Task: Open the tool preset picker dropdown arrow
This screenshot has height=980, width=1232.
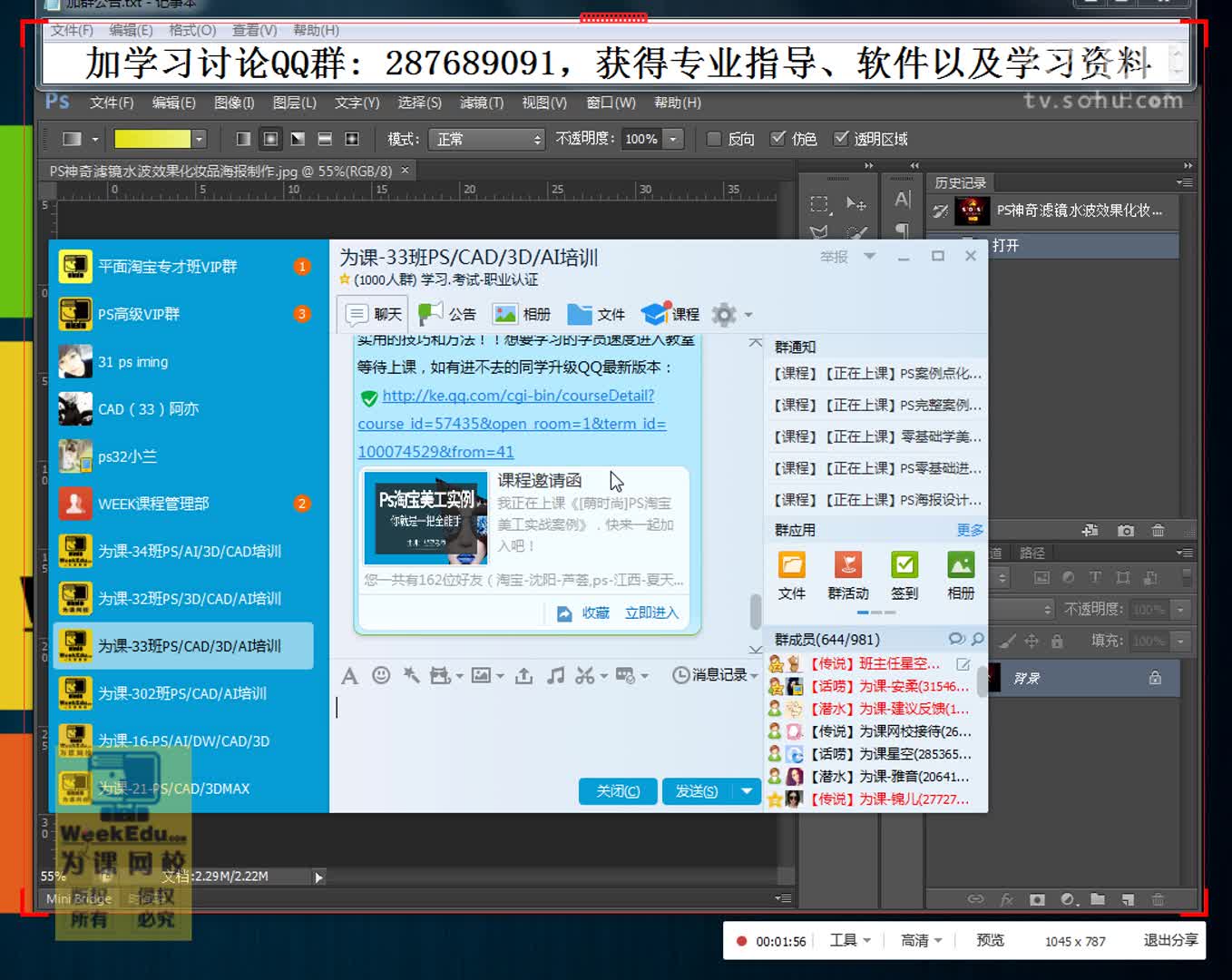Action: tap(94, 139)
